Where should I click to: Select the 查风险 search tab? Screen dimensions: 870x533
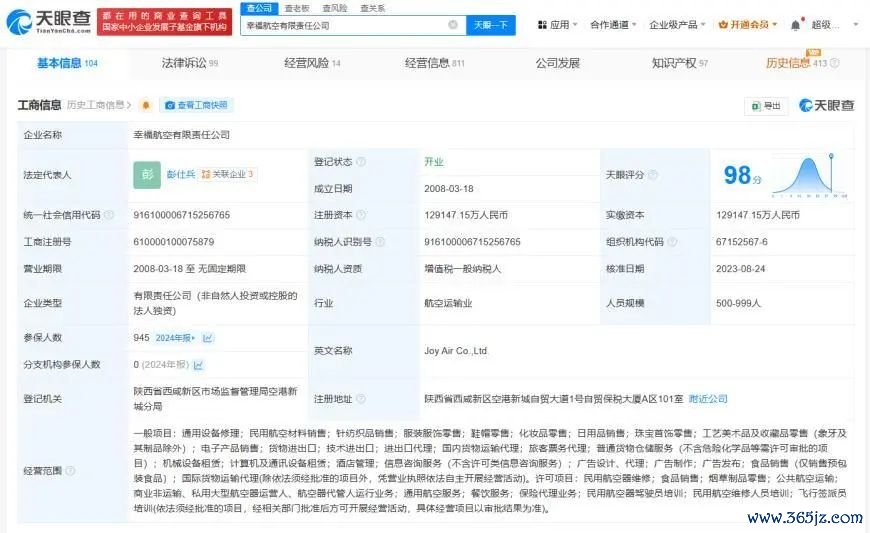click(335, 8)
